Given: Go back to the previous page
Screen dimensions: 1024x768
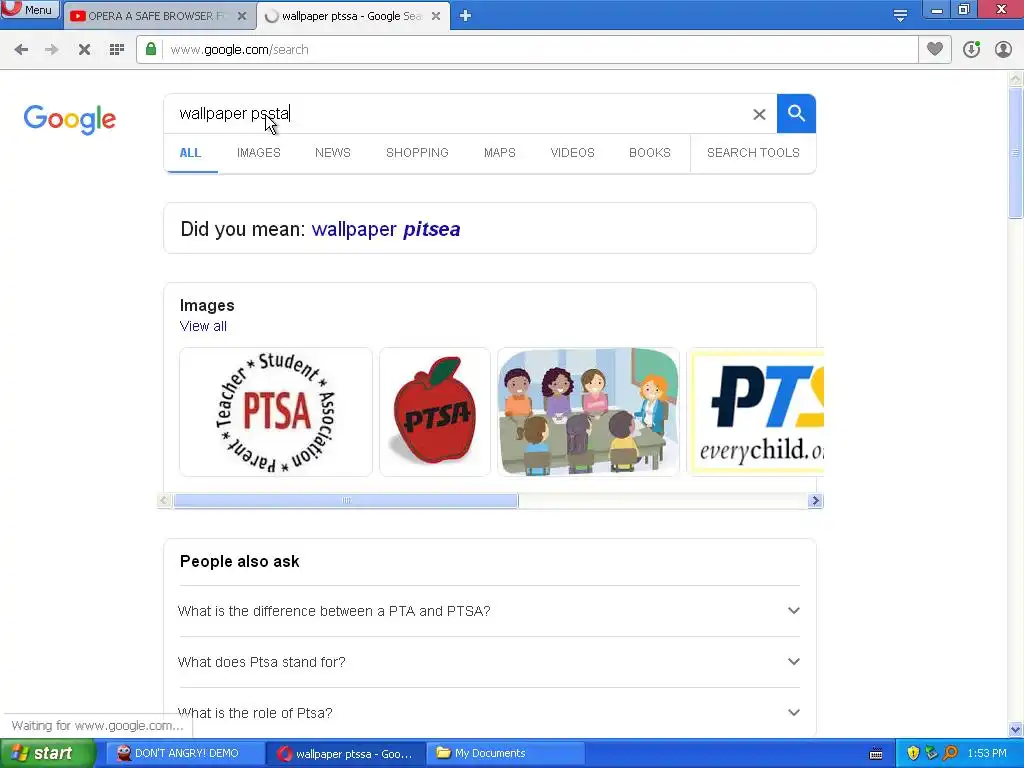Looking at the screenshot, I should (21, 50).
